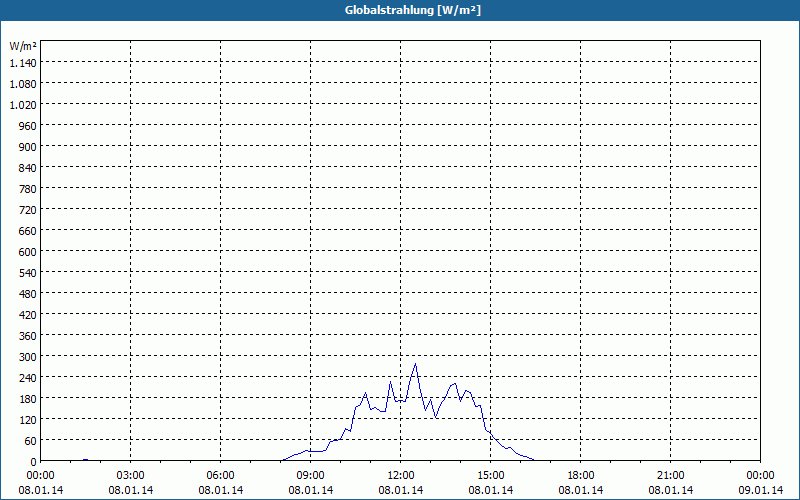Click the "09.01.14" date label
This screenshot has width=800, height=500.
[760, 490]
